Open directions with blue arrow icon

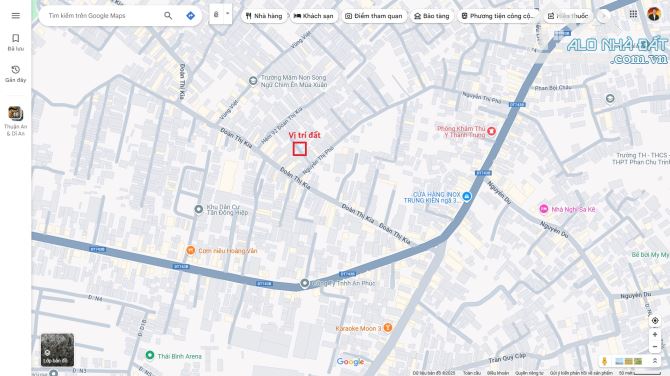(191, 16)
